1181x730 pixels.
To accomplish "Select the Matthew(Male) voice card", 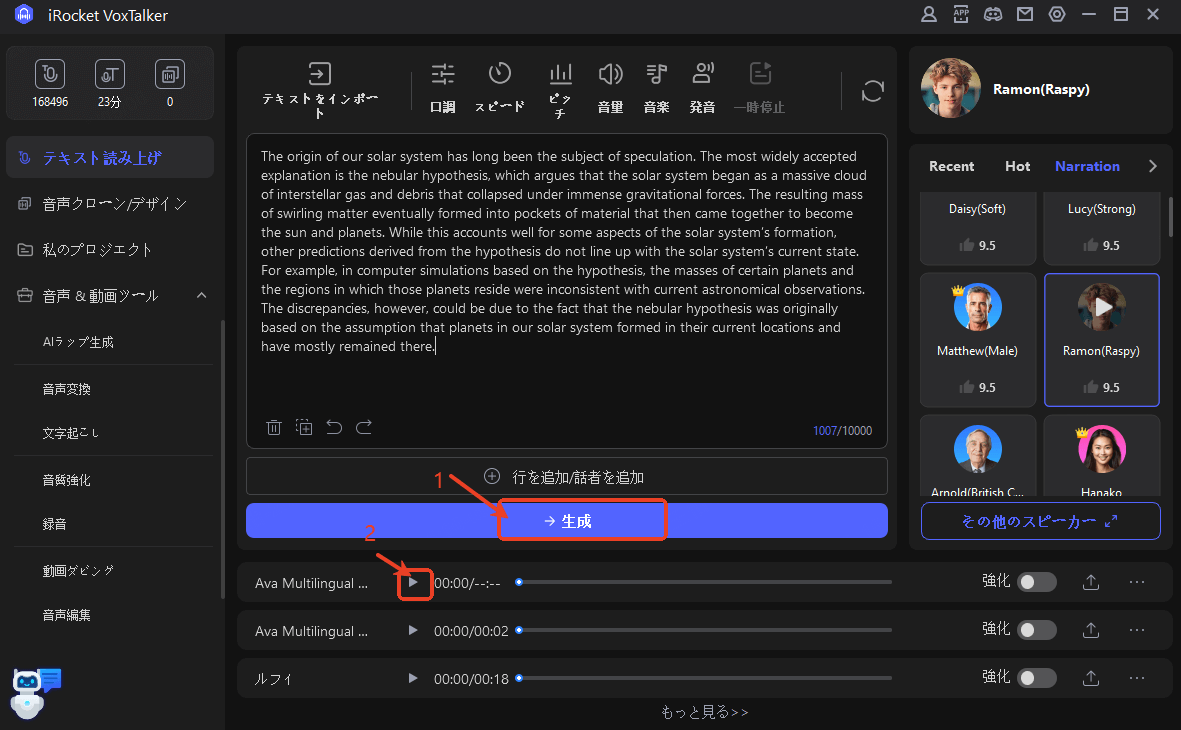I will 978,340.
